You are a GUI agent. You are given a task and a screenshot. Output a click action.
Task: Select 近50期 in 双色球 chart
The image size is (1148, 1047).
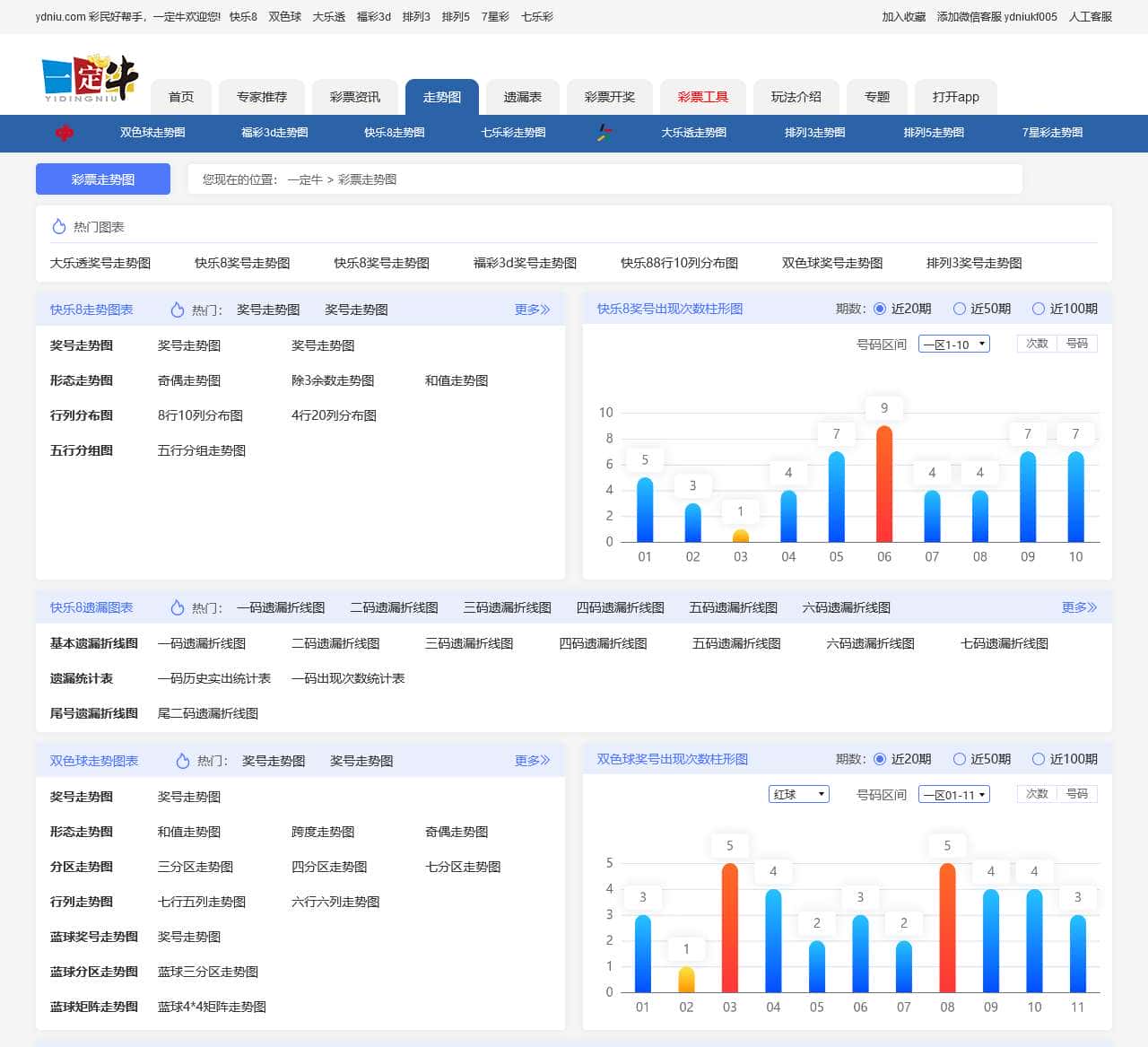960,759
